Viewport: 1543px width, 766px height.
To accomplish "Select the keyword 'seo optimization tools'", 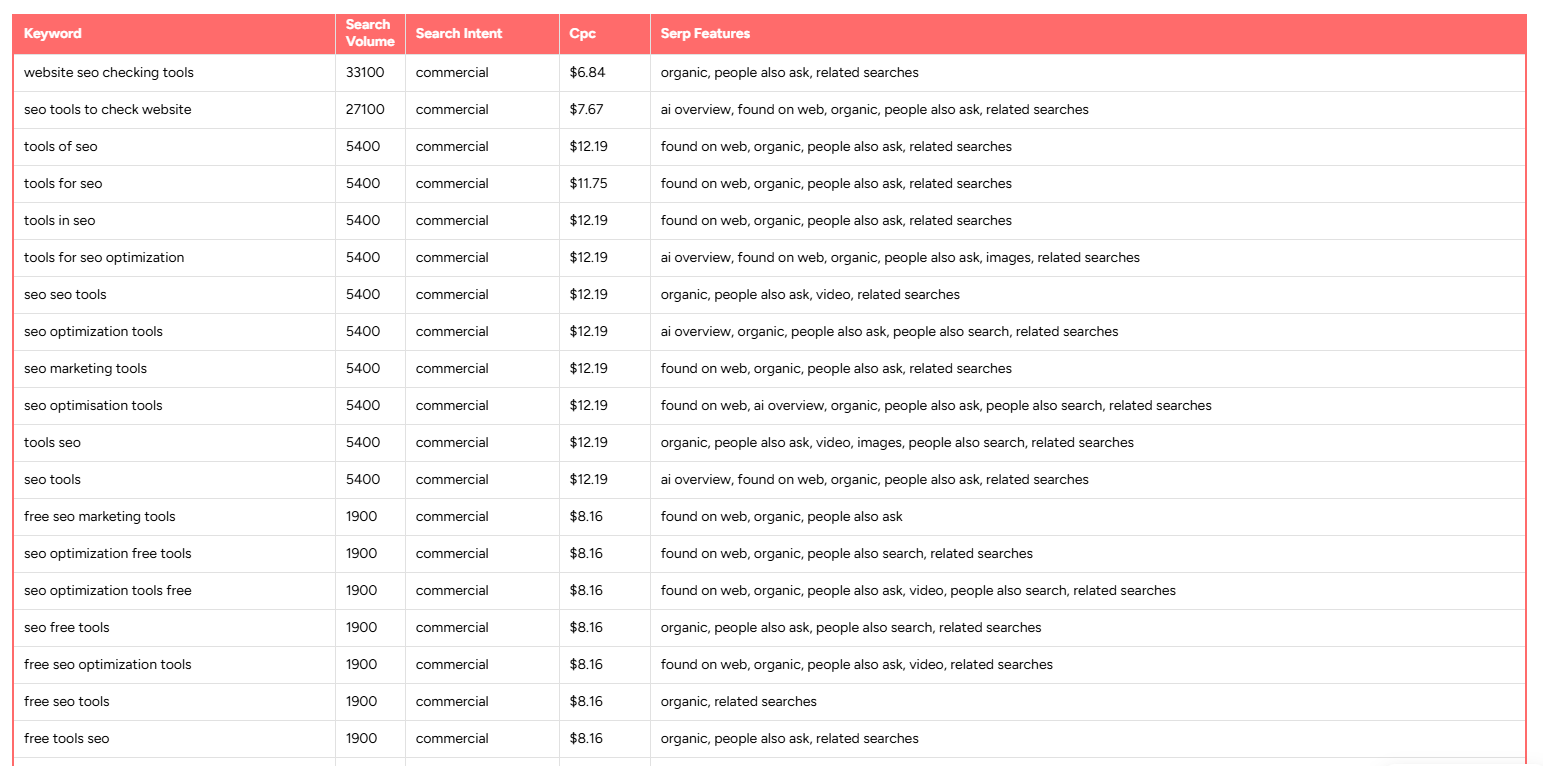I will pos(93,331).
